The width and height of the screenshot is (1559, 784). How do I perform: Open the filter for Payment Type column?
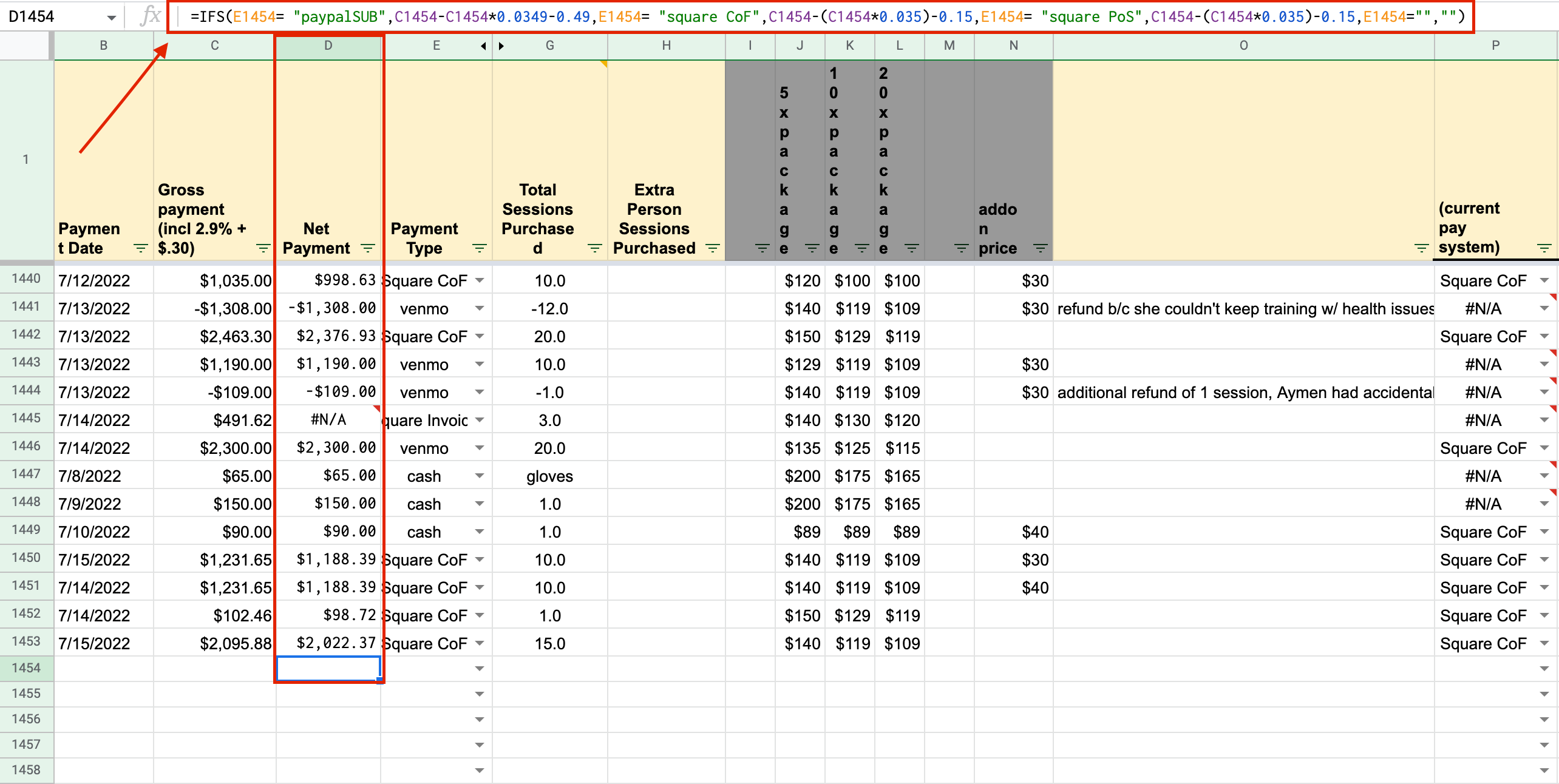point(480,248)
